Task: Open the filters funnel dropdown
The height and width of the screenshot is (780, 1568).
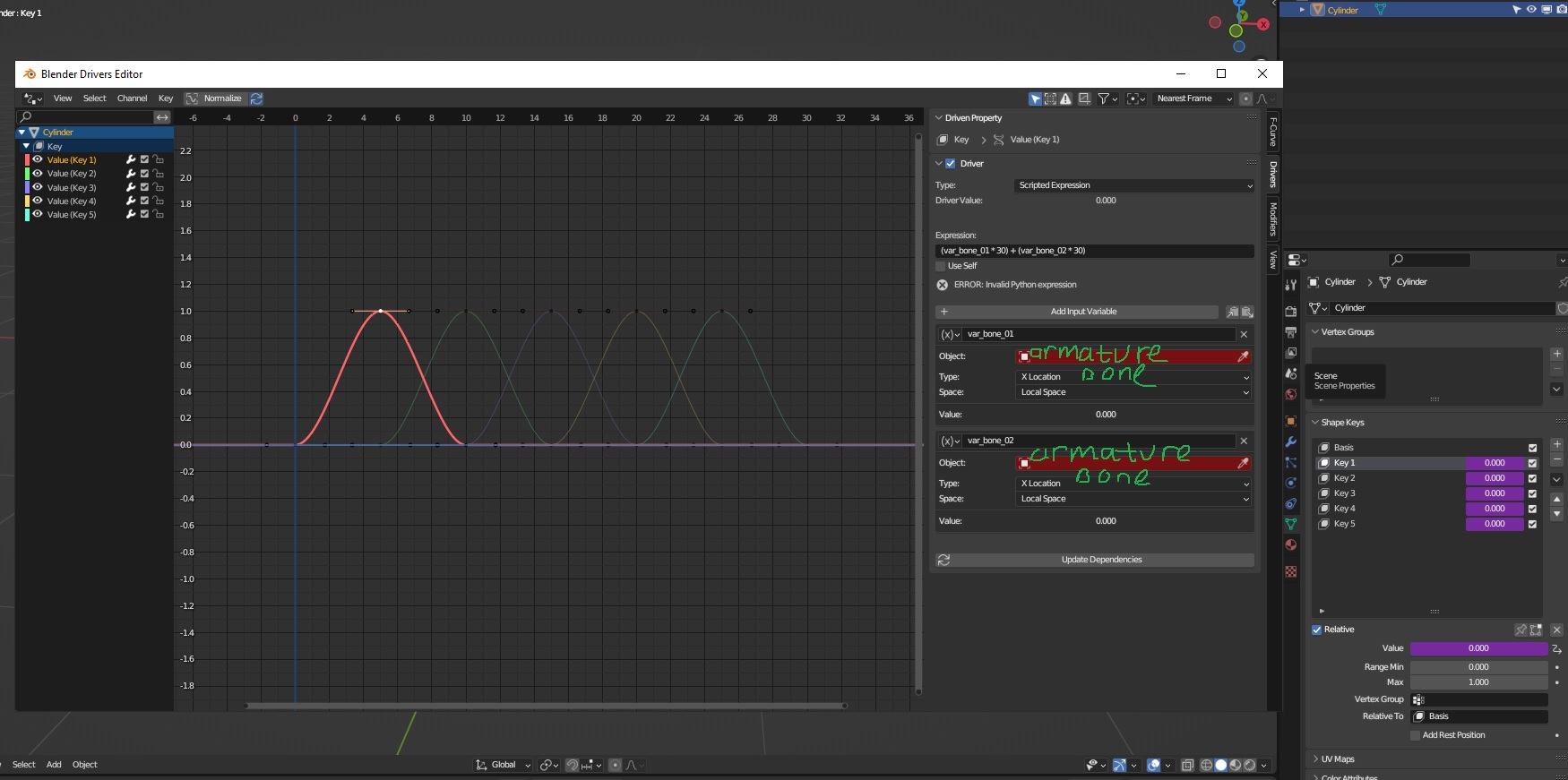Action: coord(1108,99)
